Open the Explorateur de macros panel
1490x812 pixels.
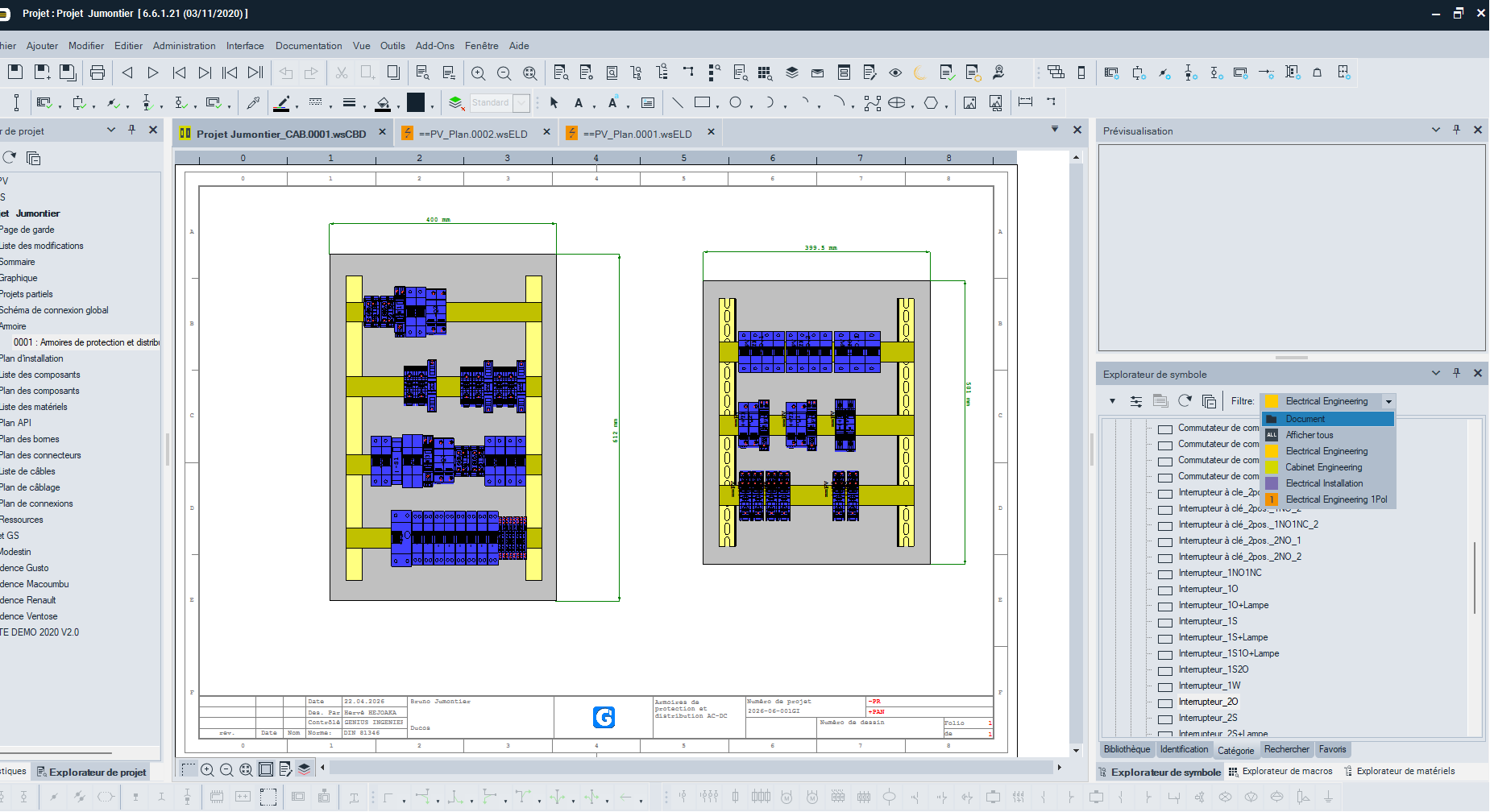click(x=1280, y=771)
